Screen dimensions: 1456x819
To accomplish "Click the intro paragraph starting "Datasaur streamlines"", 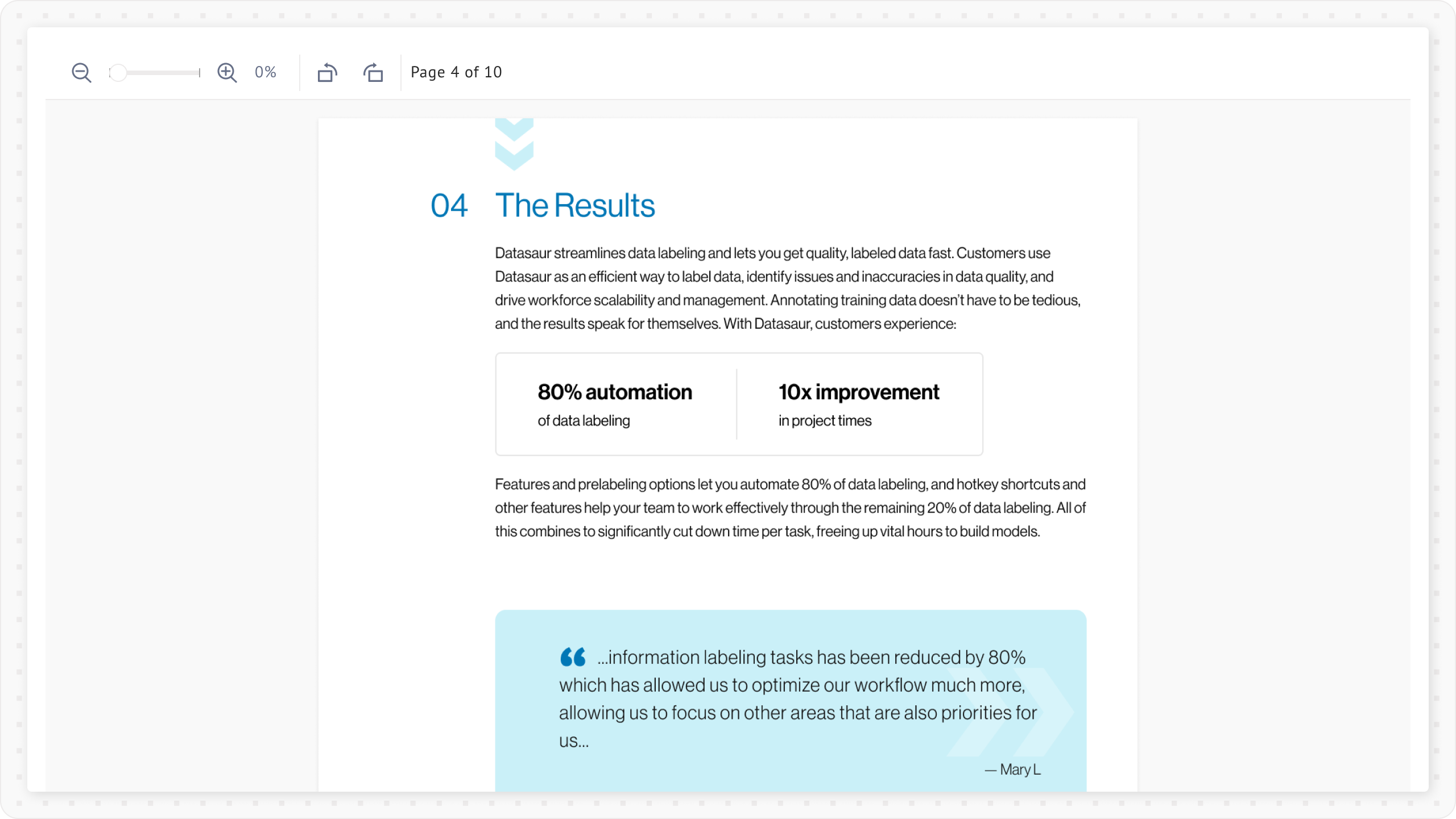I will pyautogui.click(x=788, y=288).
